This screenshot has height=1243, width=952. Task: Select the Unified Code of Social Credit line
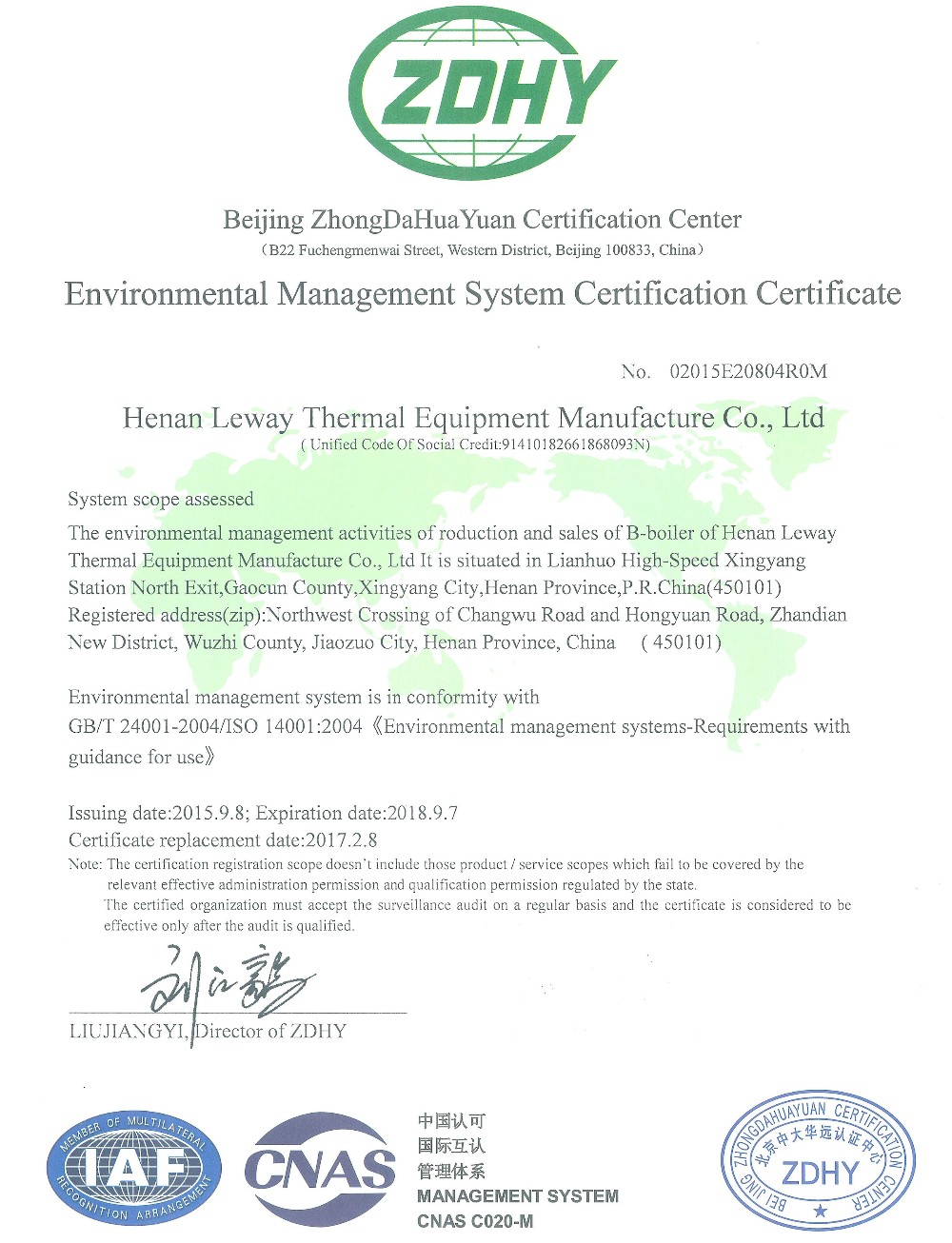[x=475, y=444]
